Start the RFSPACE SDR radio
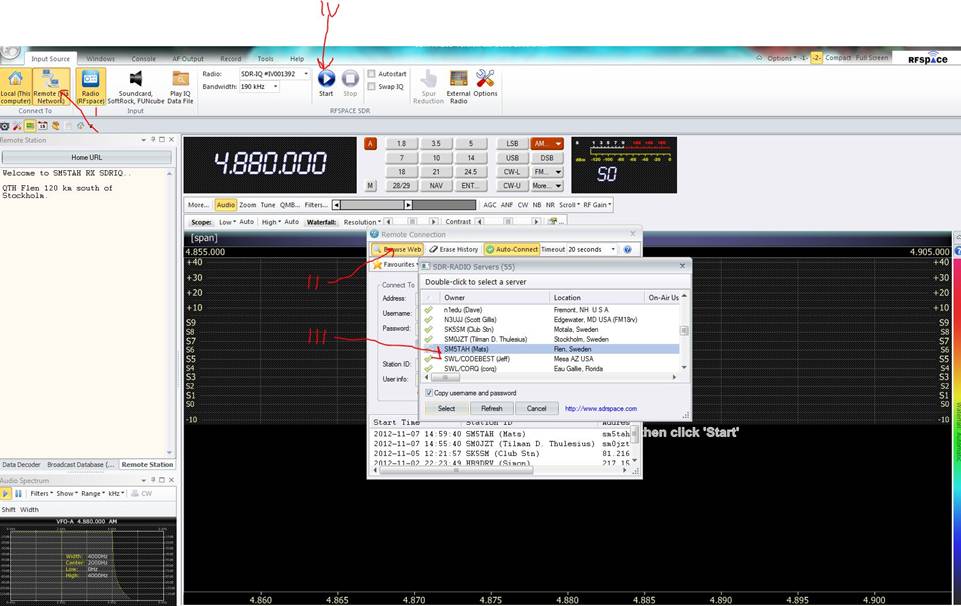 (x=326, y=83)
